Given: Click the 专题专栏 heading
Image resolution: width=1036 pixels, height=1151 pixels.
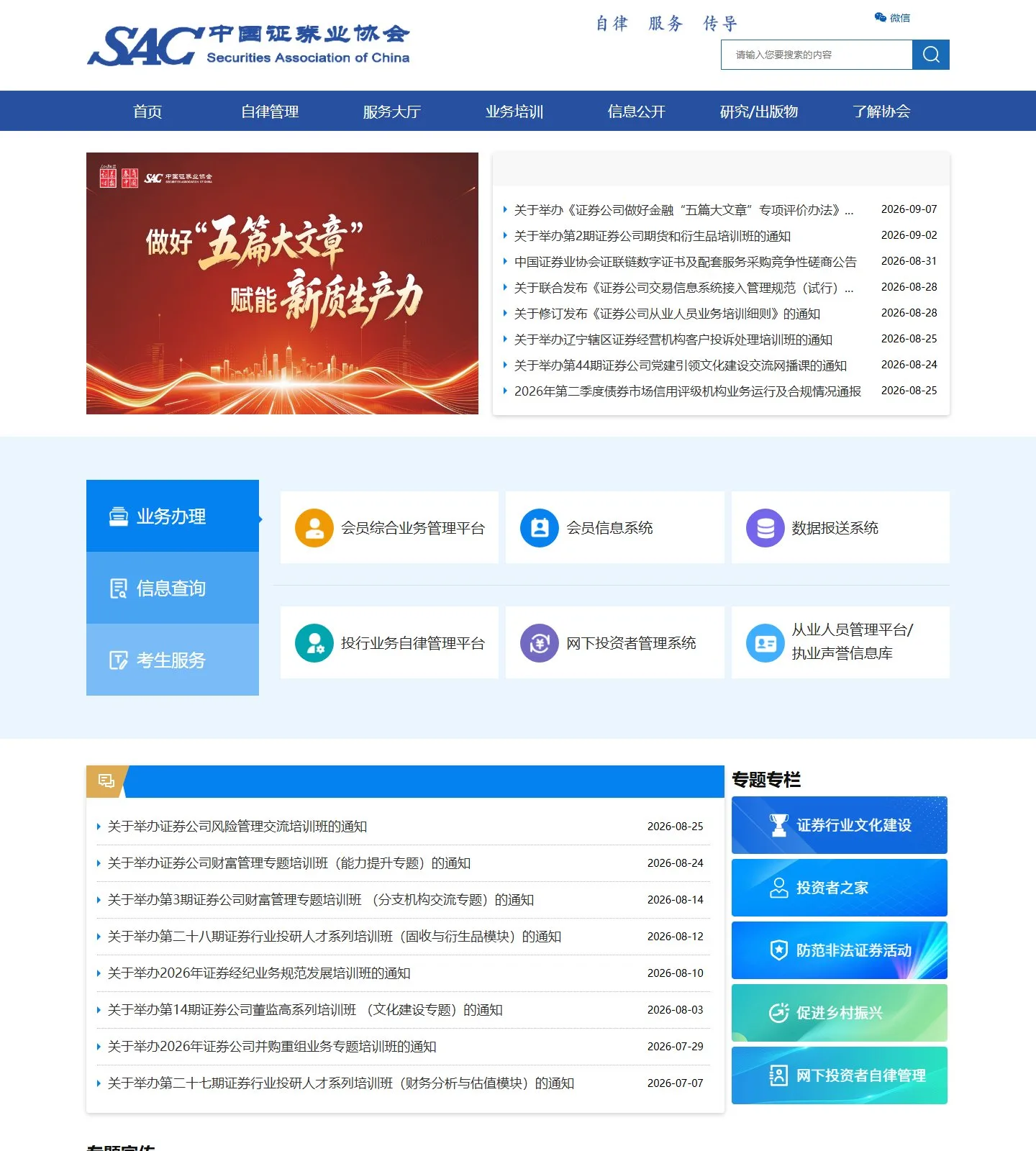Looking at the screenshot, I should click(766, 780).
